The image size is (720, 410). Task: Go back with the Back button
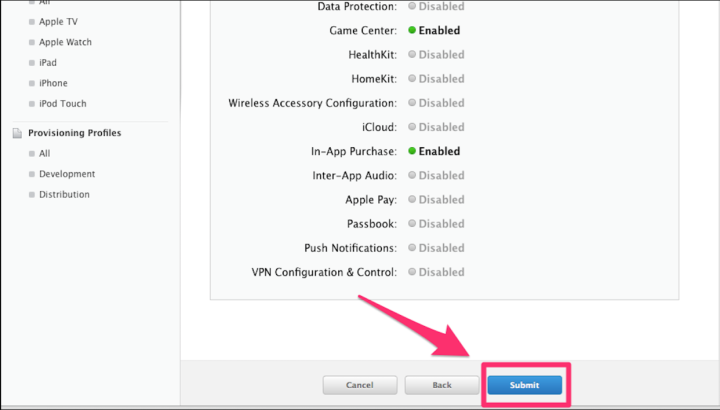tap(442, 385)
